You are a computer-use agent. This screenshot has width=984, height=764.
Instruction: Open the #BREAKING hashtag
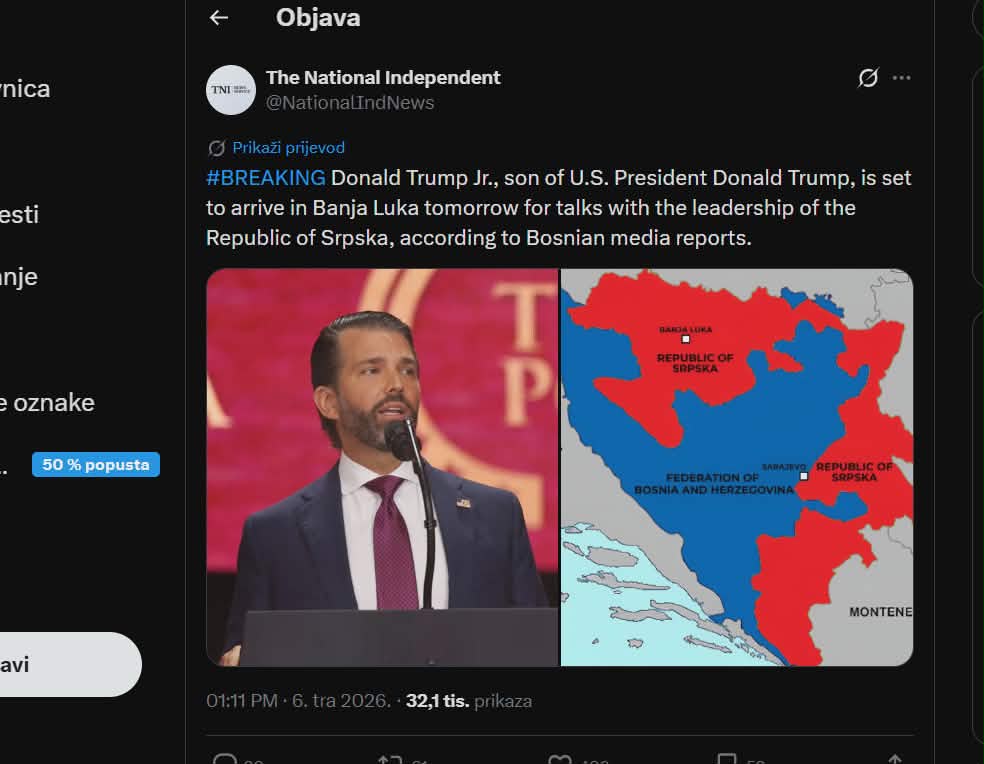[x=265, y=178]
